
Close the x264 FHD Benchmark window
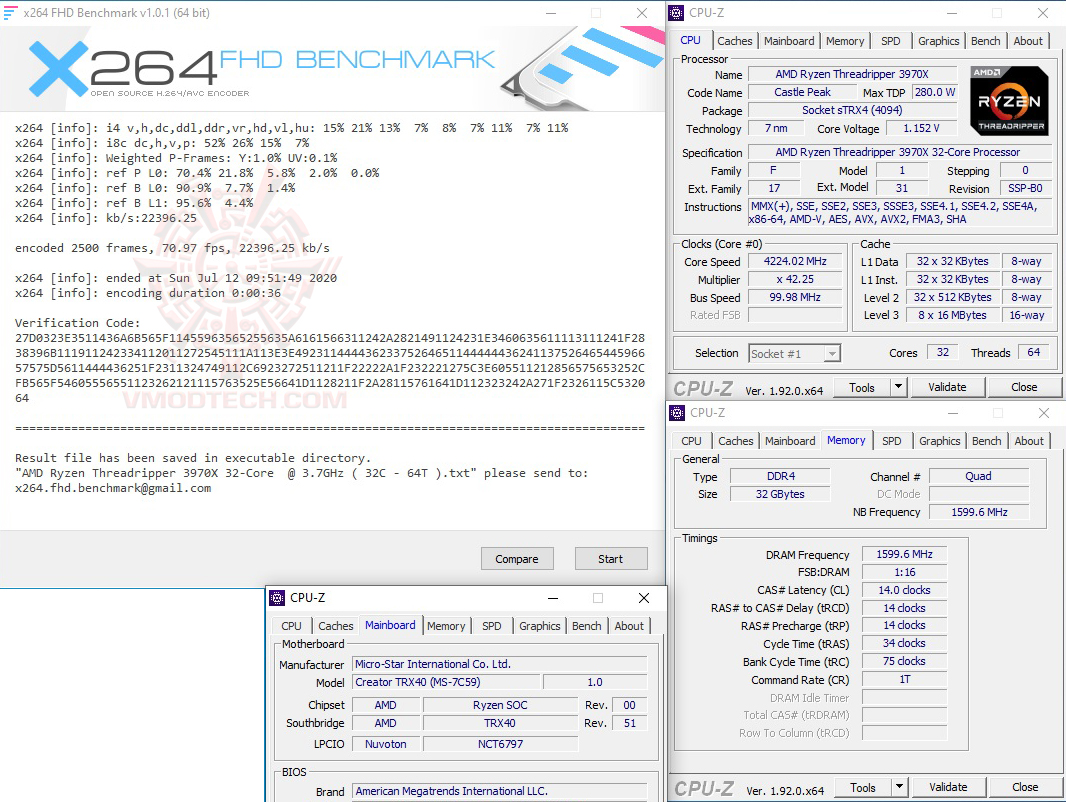click(641, 13)
